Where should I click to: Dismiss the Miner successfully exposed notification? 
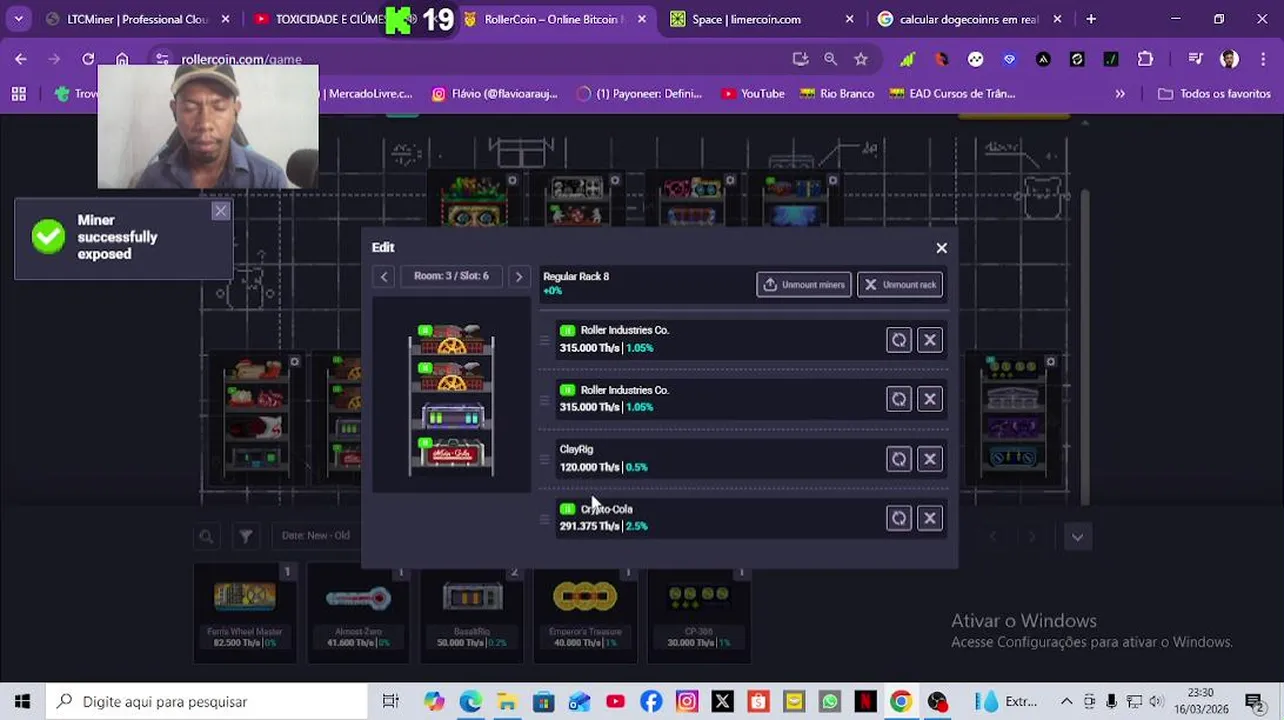tap(221, 211)
